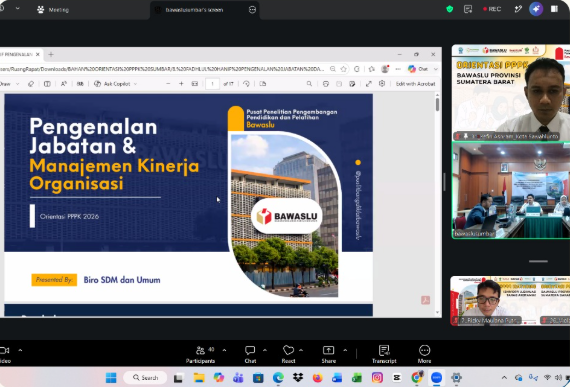Image resolution: width=570 pixels, height=387 pixels.
Task: Expand the Zoom top-left dropdown chevron
Action: click(x=17, y=8)
